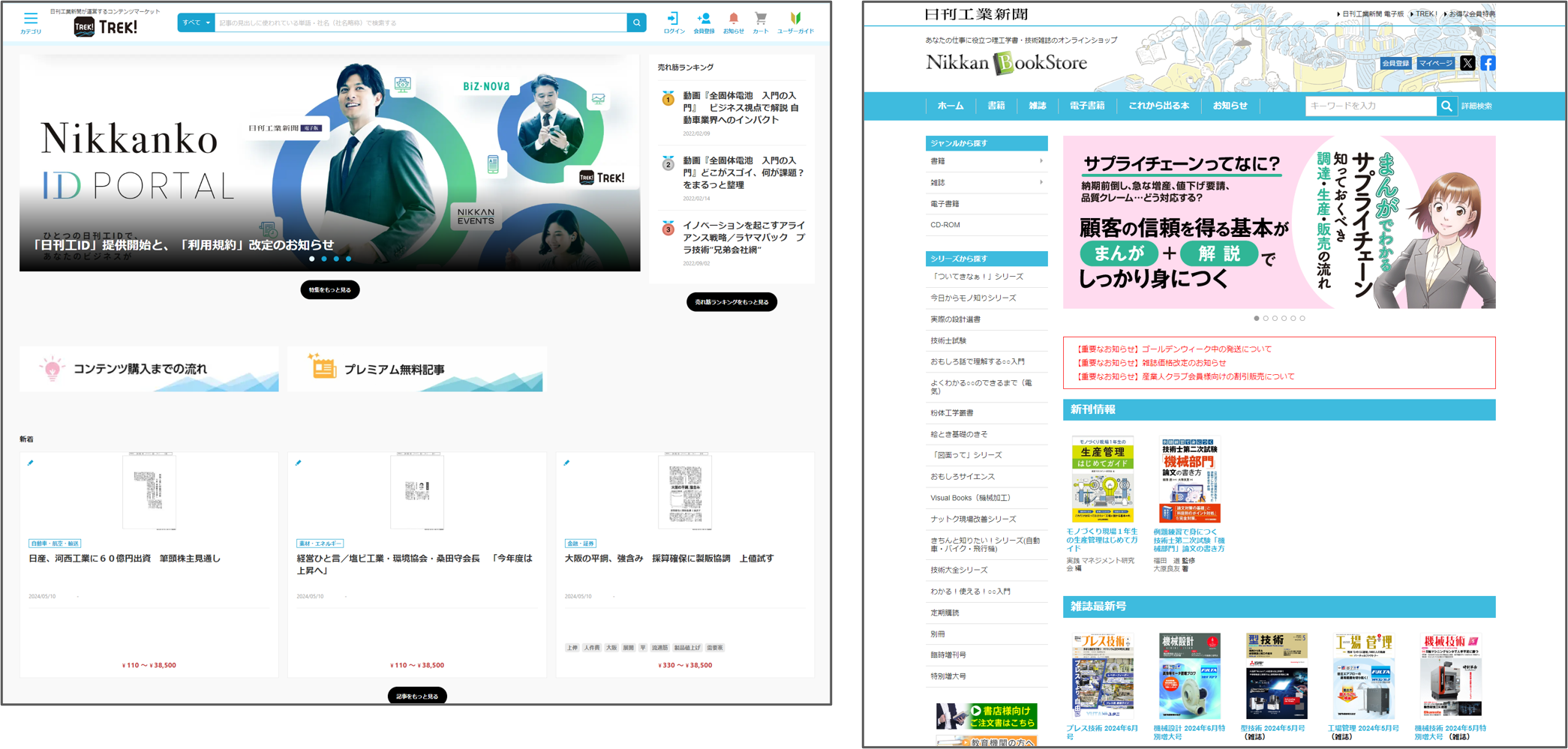The width and height of the screenshot is (1568, 749).
Task: Click the Nikkan BookStore logo
Action: point(1006,63)
